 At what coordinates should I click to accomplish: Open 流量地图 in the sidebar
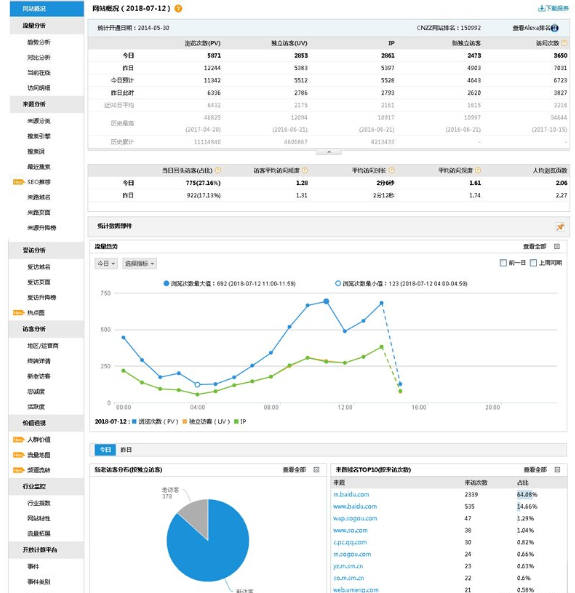point(39,455)
